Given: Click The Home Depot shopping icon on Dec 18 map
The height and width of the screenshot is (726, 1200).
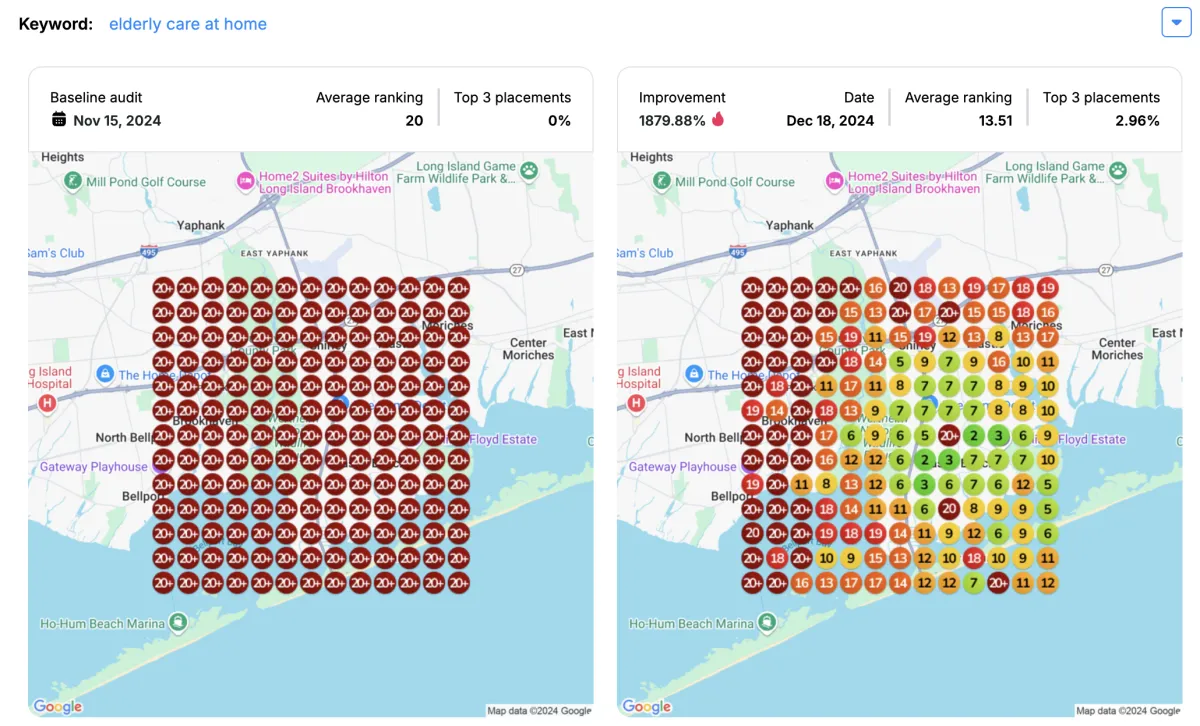Looking at the screenshot, I should click(x=693, y=373).
